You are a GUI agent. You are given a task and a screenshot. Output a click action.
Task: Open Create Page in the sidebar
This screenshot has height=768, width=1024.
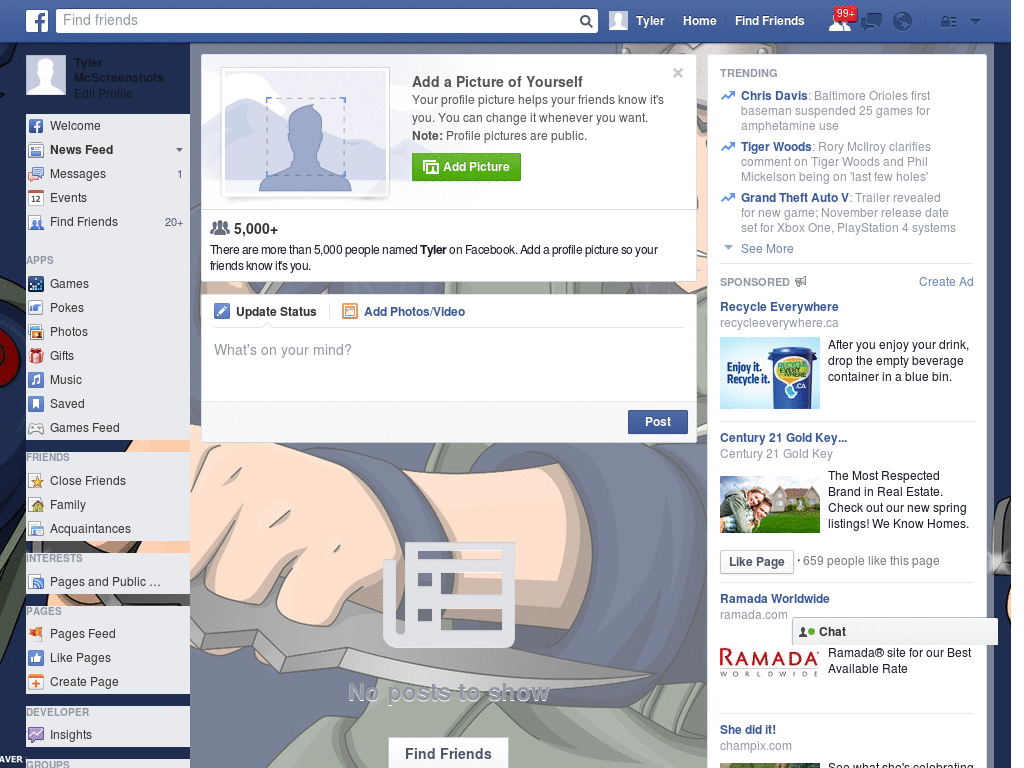pyautogui.click(x=108, y=682)
